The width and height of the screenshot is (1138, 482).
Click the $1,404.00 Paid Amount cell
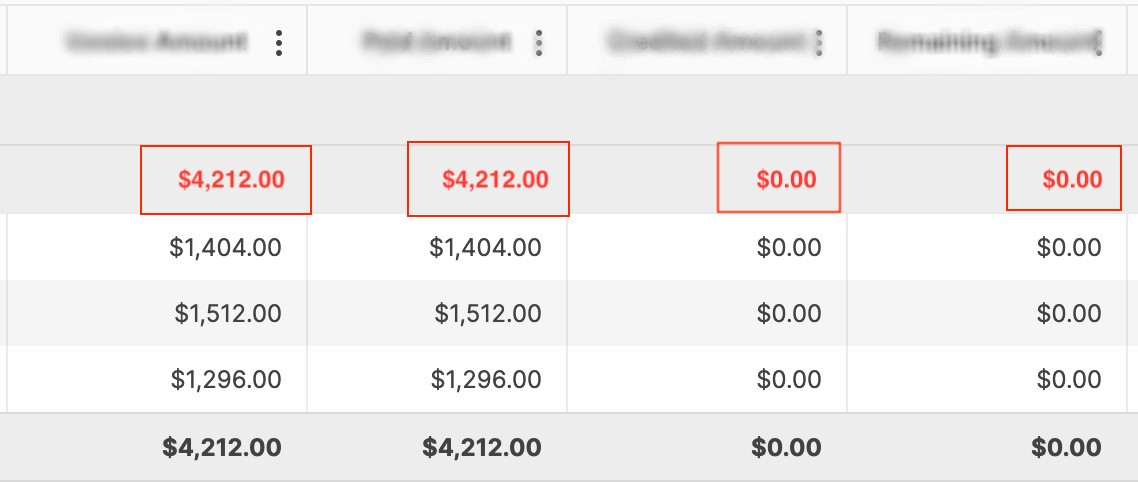[486, 247]
